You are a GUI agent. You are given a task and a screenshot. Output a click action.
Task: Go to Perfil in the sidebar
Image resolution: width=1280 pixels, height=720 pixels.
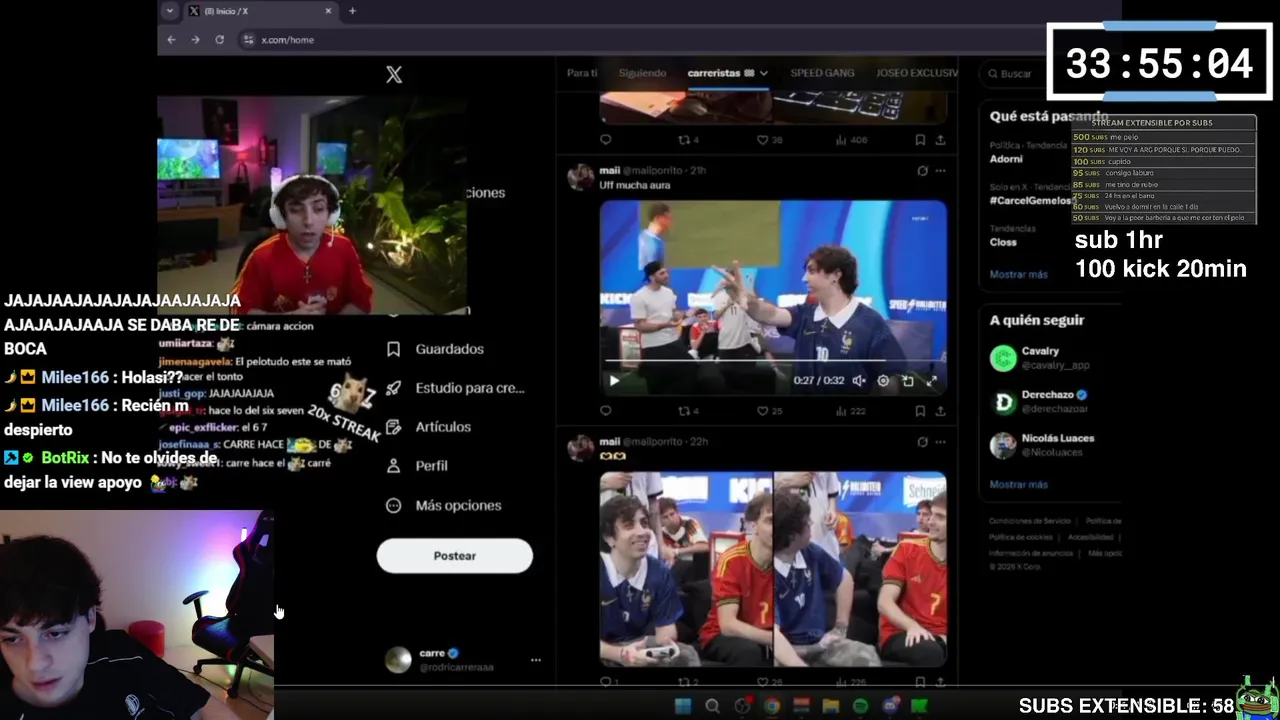(418, 466)
